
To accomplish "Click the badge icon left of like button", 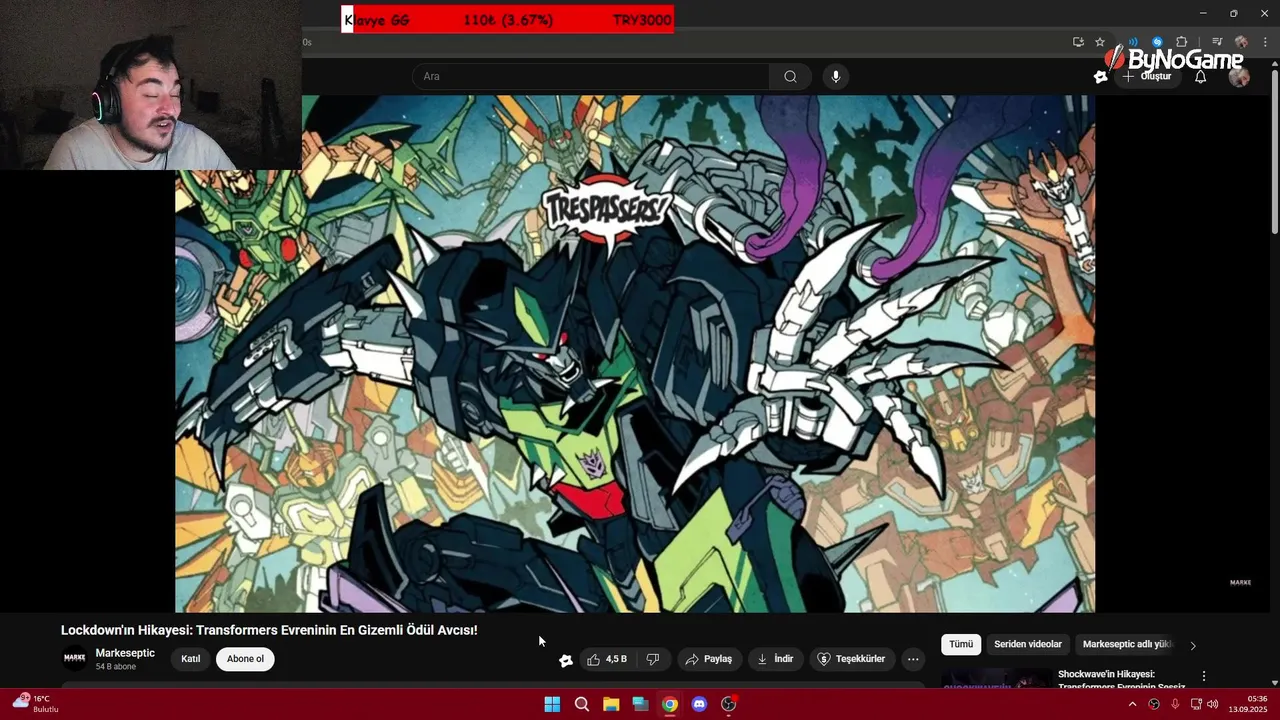I will click(x=566, y=660).
